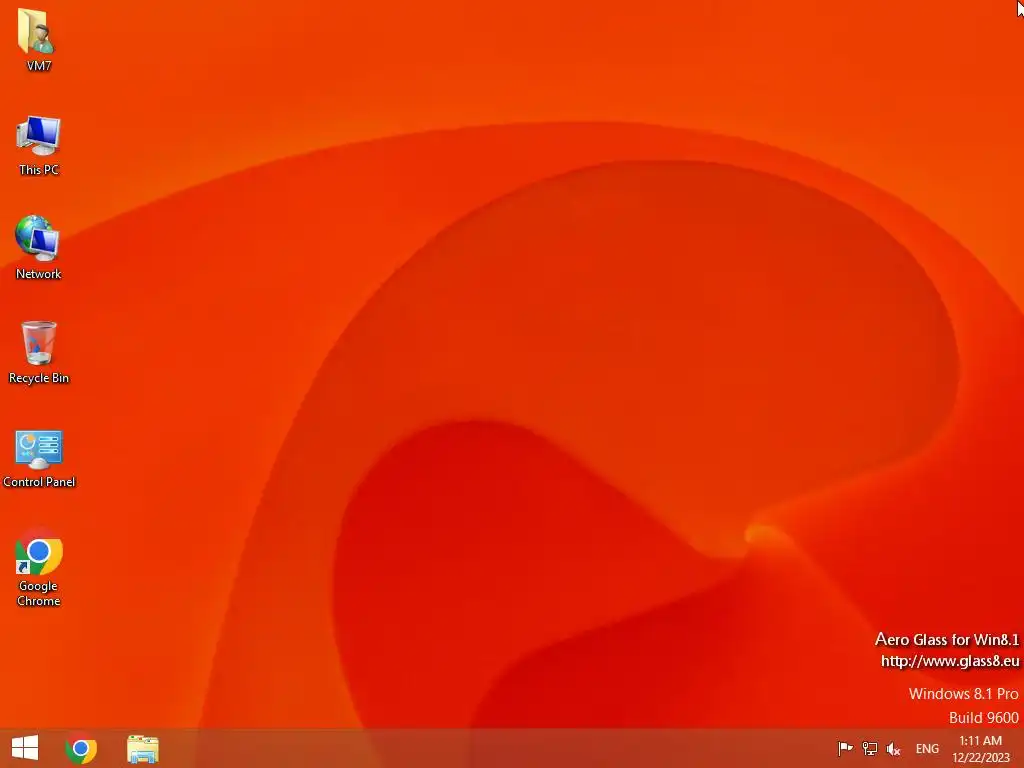1024x768 pixels.
Task: Launch Chrome from the taskbar
Action: pyautogui.click(x=81, y=749)
